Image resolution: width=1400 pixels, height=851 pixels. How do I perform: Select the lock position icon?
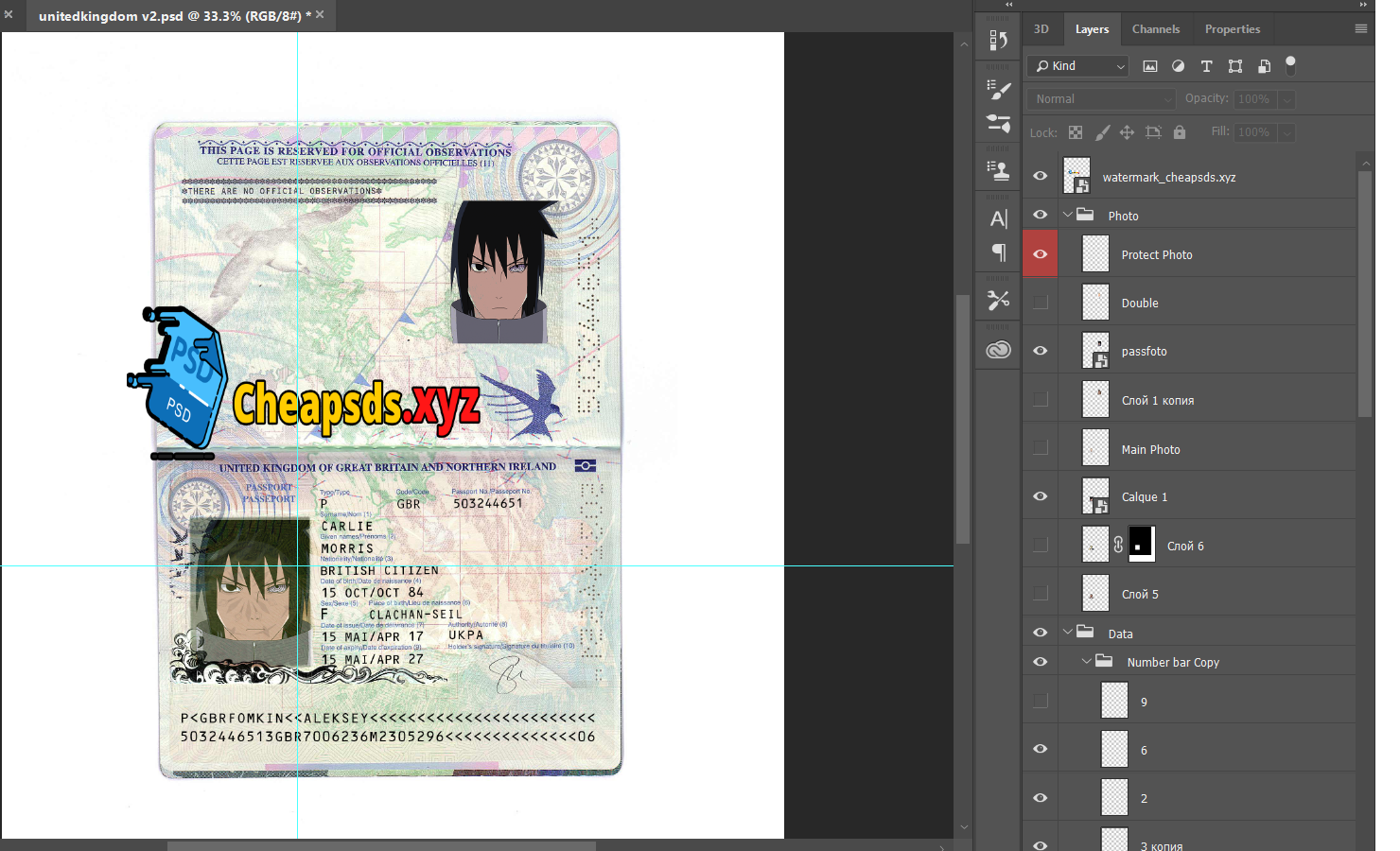coord(1127,132)
